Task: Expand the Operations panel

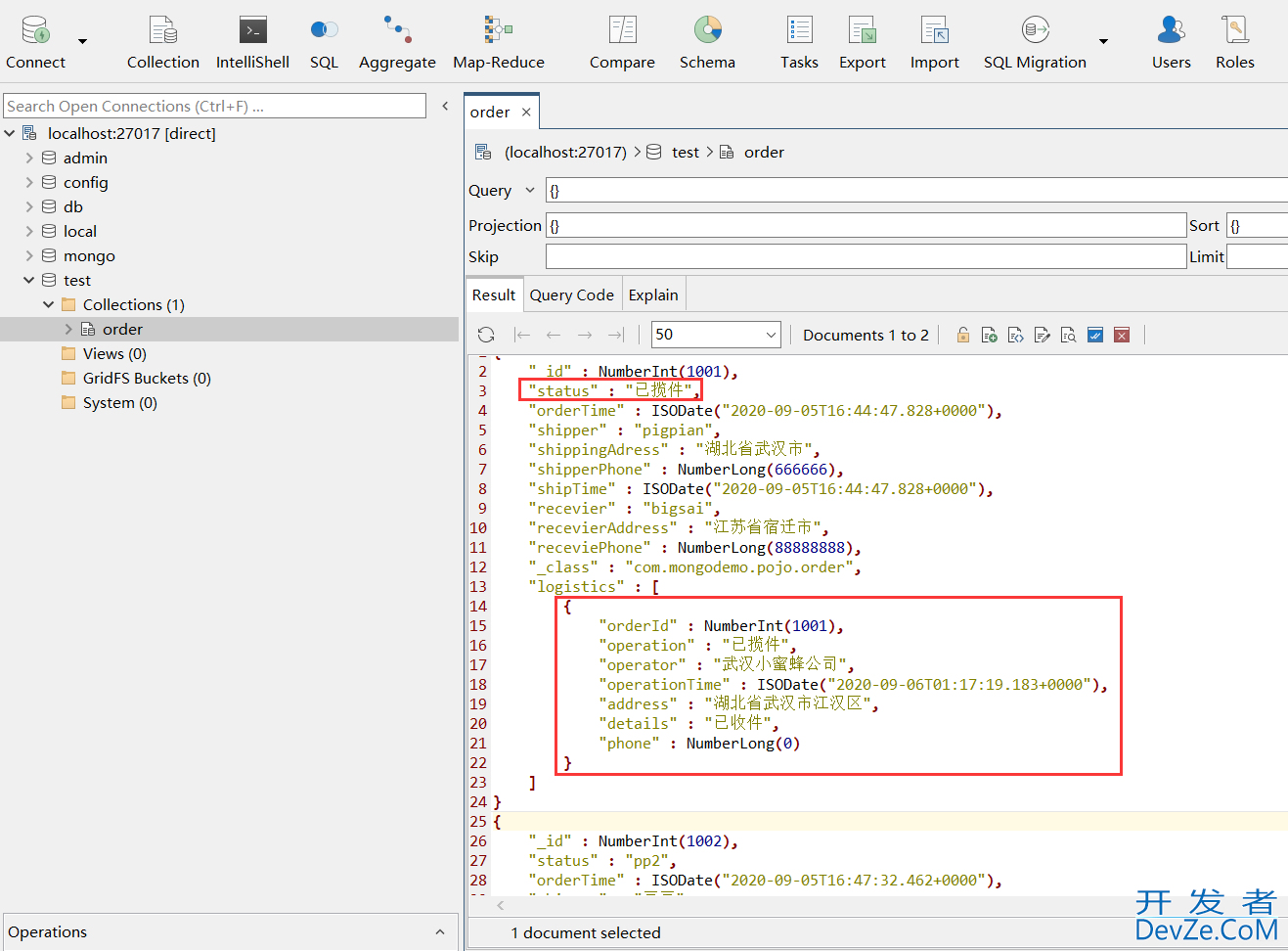Action: (x=440, y=931)
